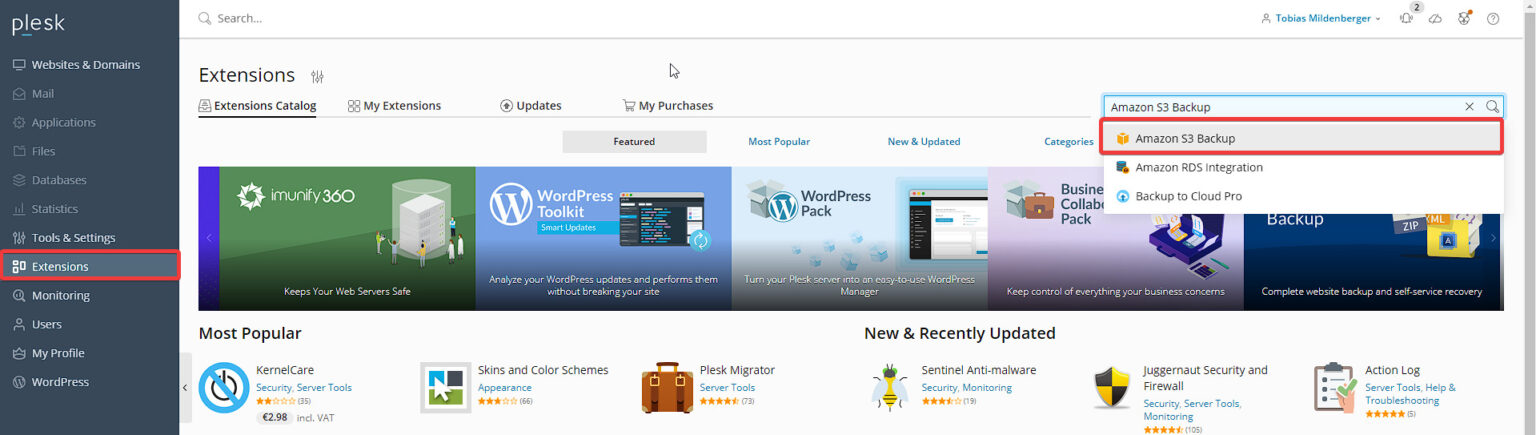Go to Applications in the sidebar
Screen dimensions: 1536x435
click(54, 123)
